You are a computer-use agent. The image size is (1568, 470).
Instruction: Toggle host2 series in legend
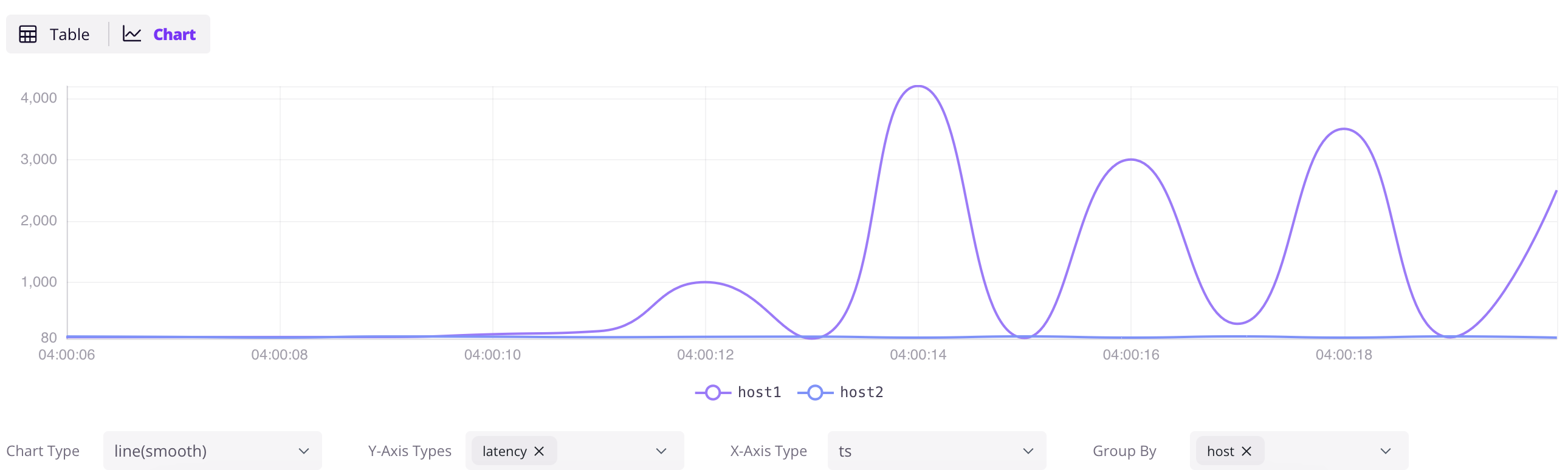(x=861, y=392)
